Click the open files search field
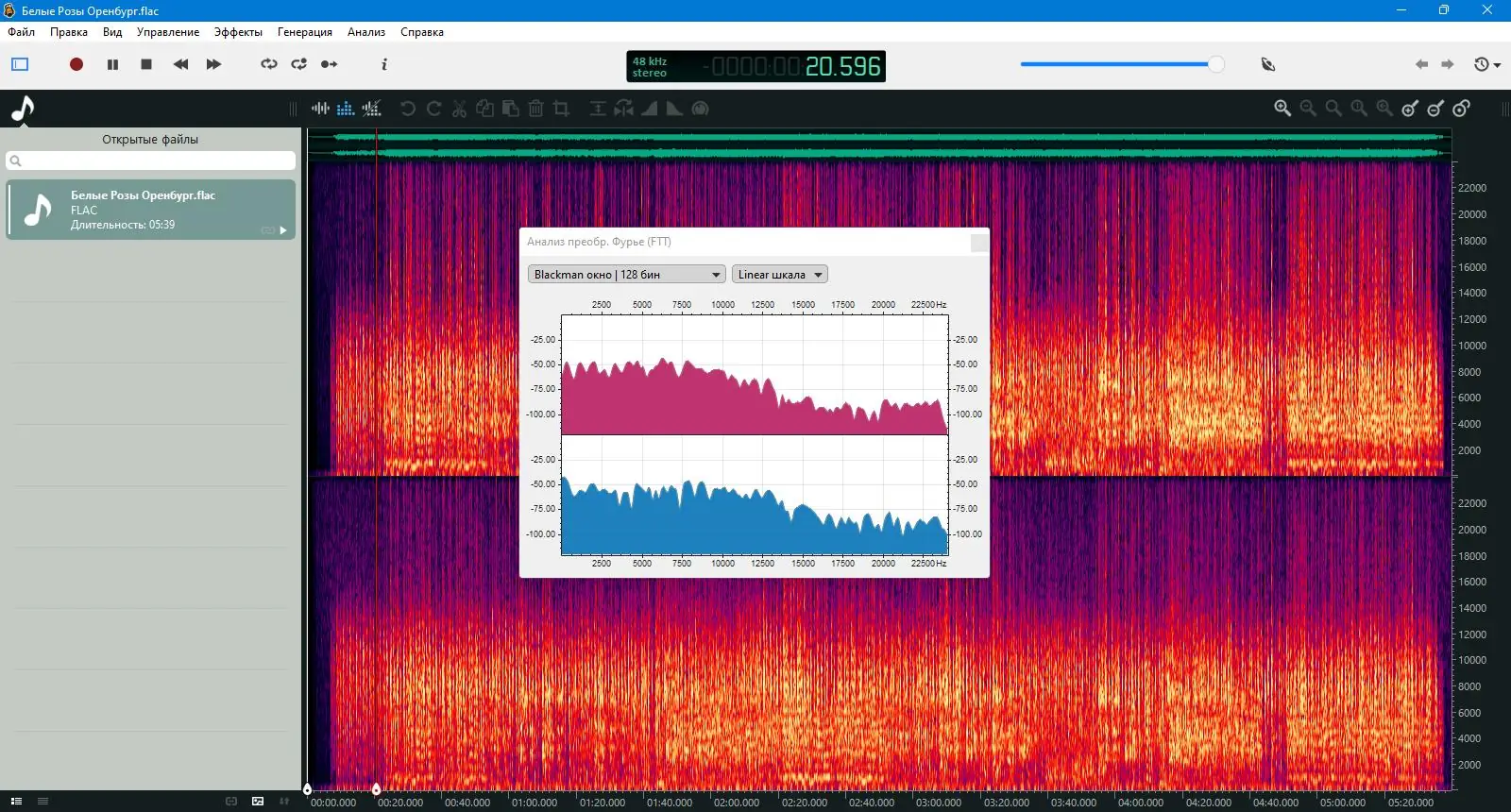Image resolution: width=1511 pixels, height=812 pixels. point(151,161)
